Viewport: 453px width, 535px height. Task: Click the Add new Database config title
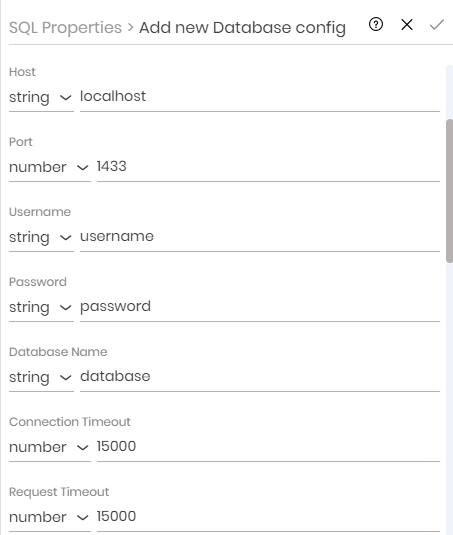click(x=243, y=27)
